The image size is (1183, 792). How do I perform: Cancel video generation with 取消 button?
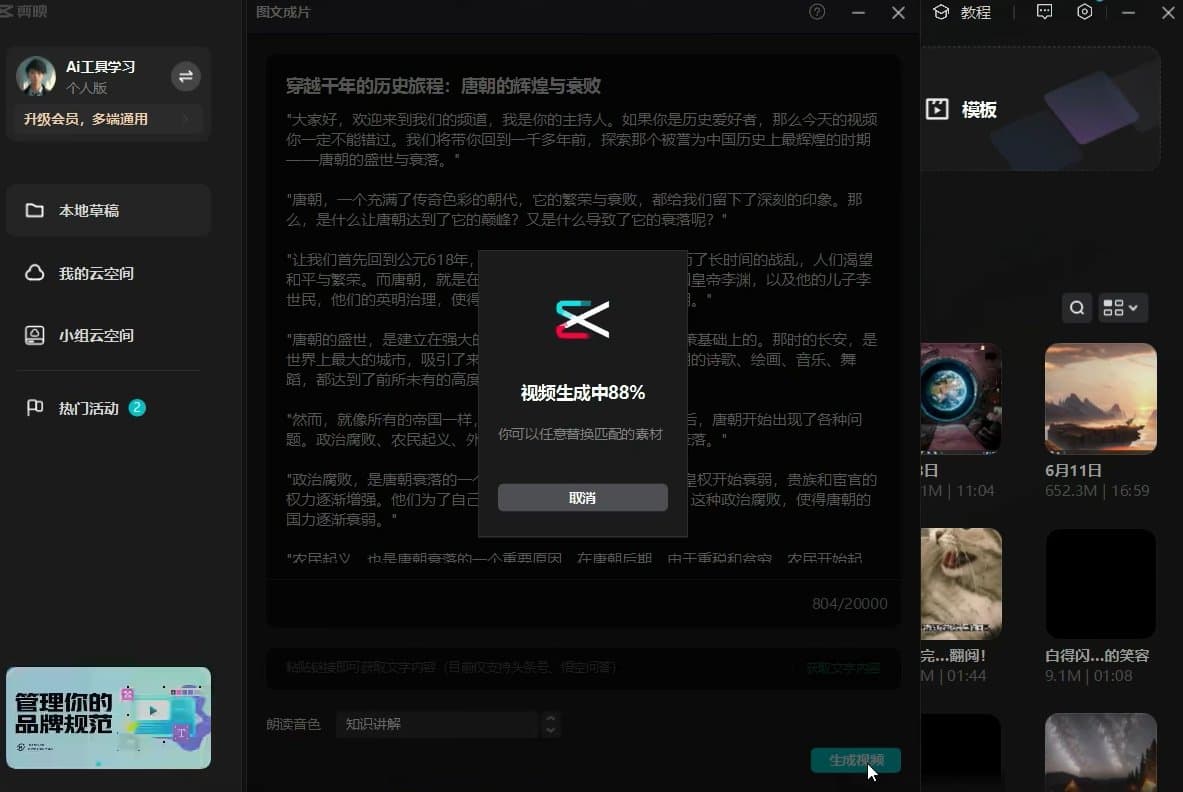(x=582, y=497)
